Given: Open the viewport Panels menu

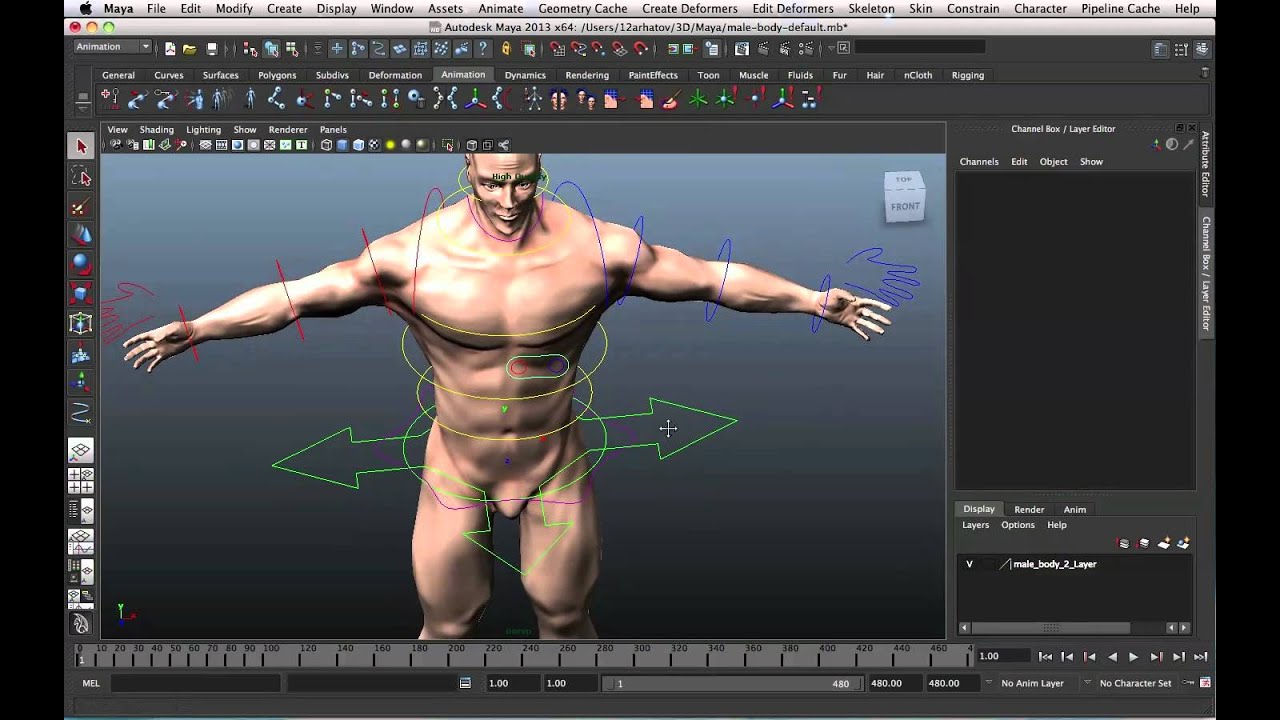Looking at the screenshot, I should (x=333, y=129).
